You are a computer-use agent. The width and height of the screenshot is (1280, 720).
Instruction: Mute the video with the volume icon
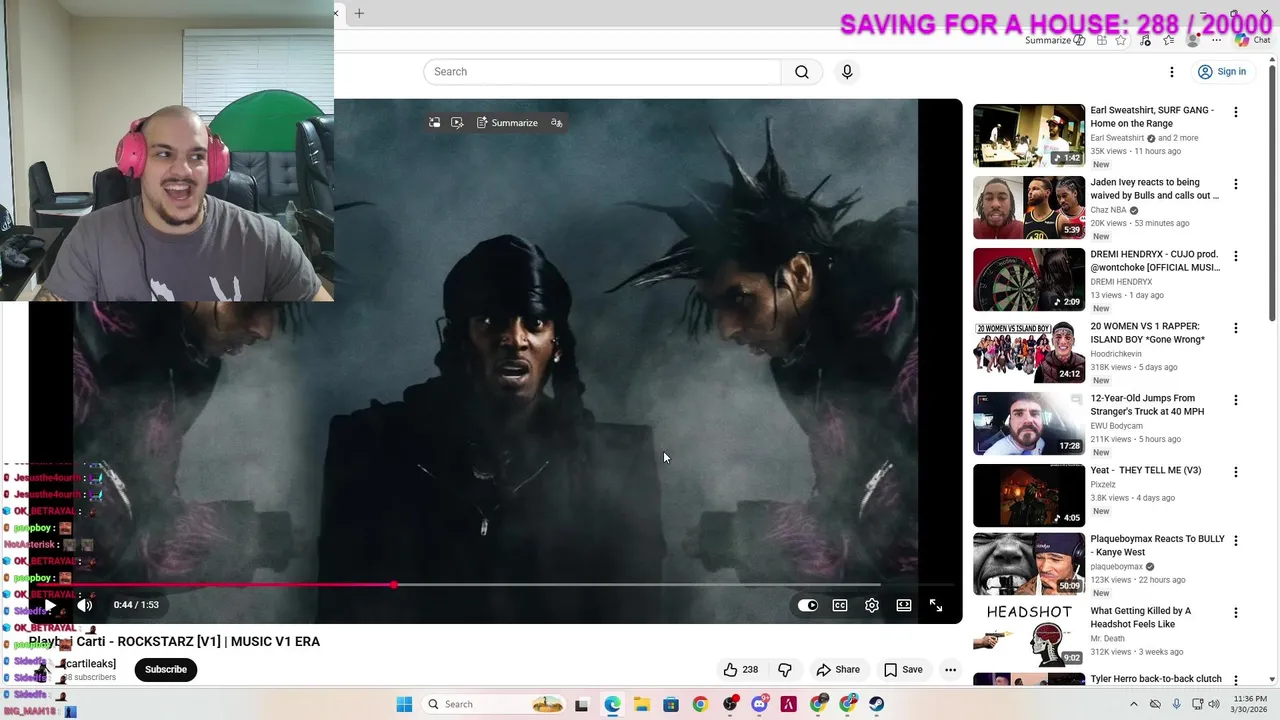click(x=85, y=605)
